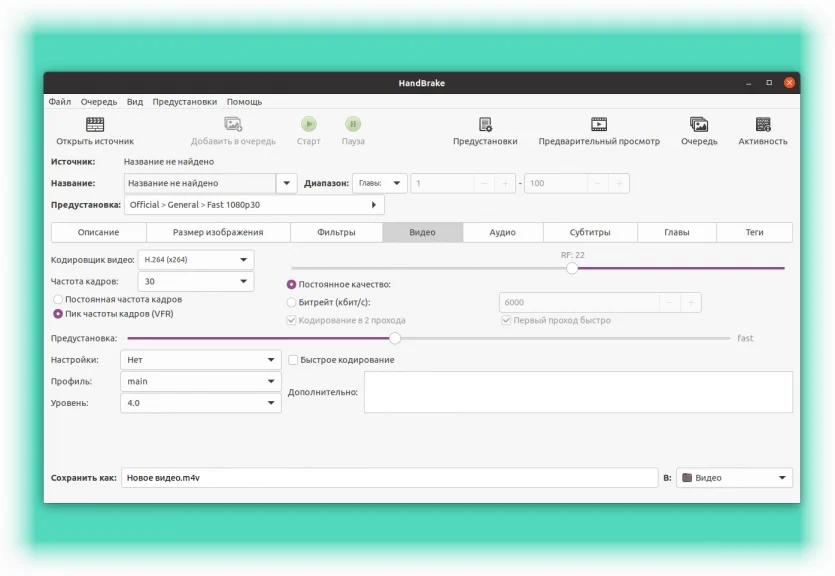835x576 pixels.
Task: Click the RF: 22 quality slider handle
Action: click(x=572, y=268)
